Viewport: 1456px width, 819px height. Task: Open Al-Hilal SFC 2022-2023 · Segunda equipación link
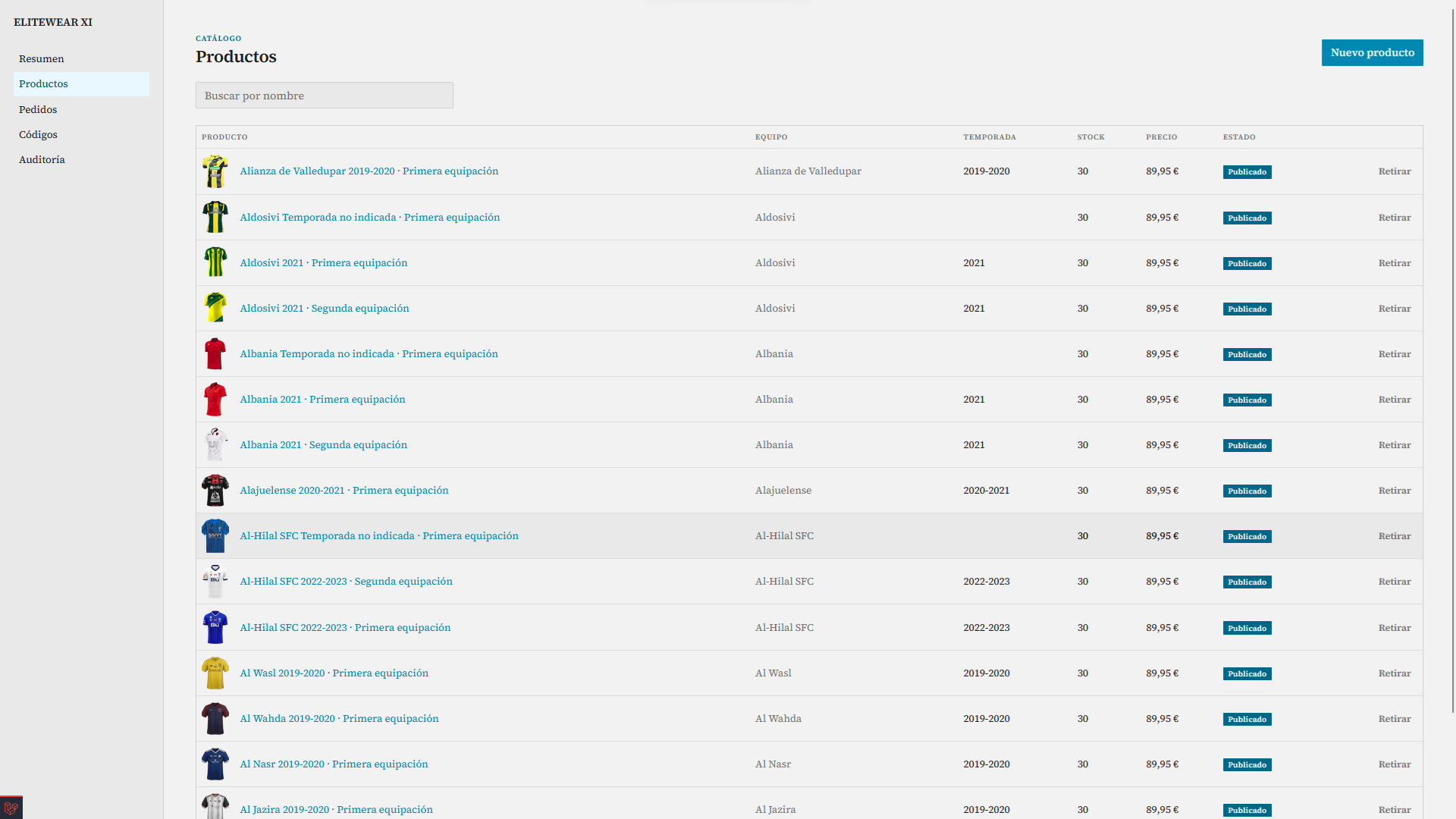click(347, 581)
